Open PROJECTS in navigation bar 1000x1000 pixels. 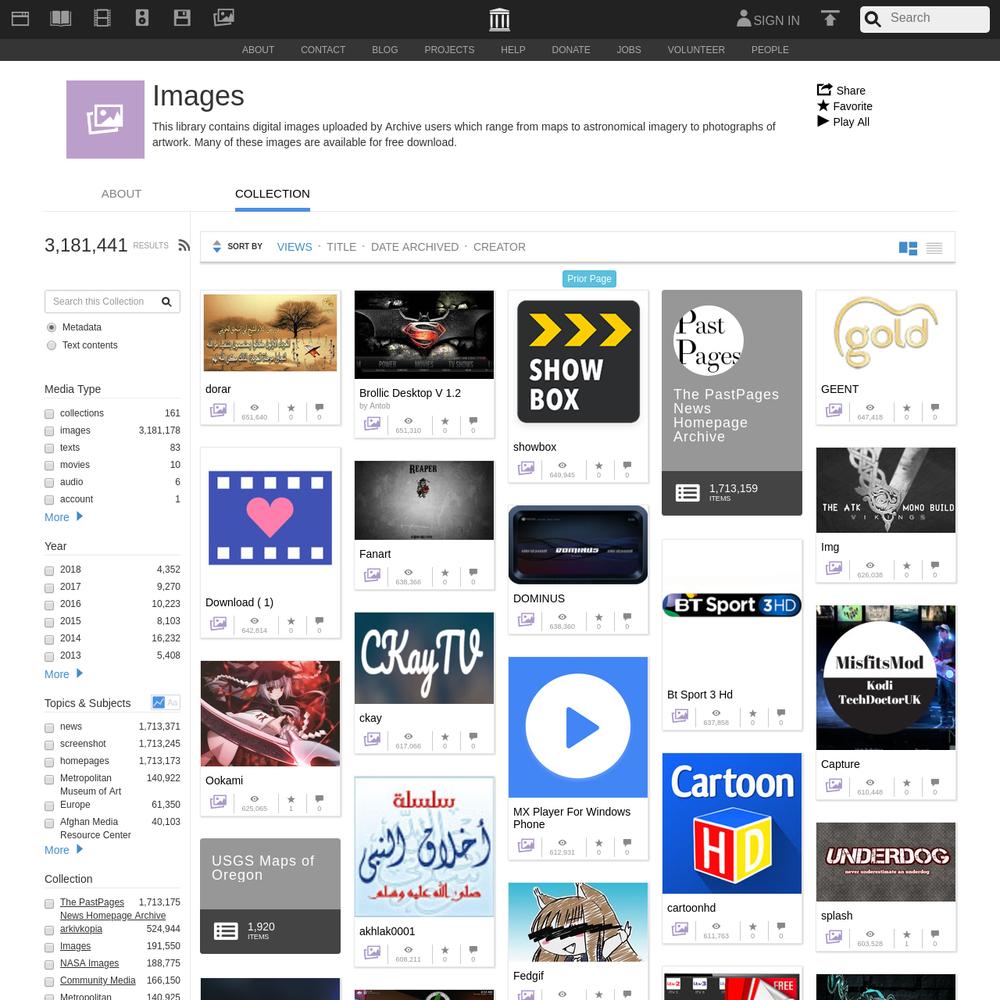tap(449, 50)
